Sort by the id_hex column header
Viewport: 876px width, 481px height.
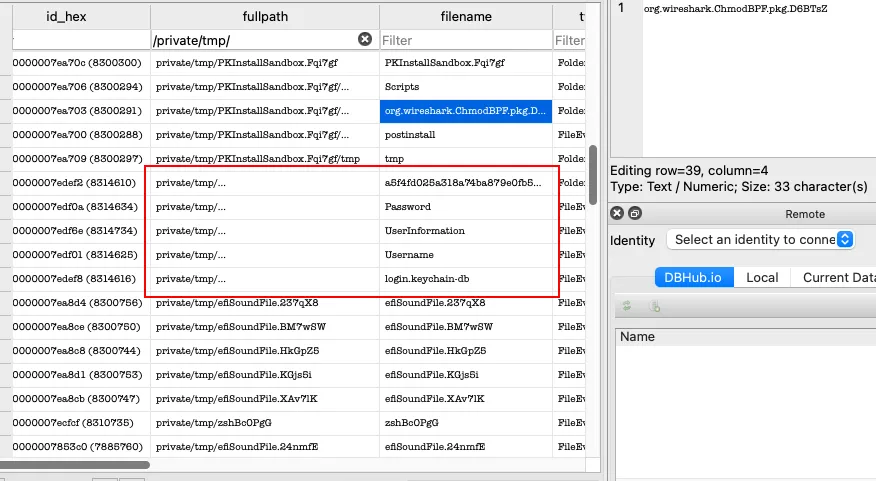click(x=81, y=17)
